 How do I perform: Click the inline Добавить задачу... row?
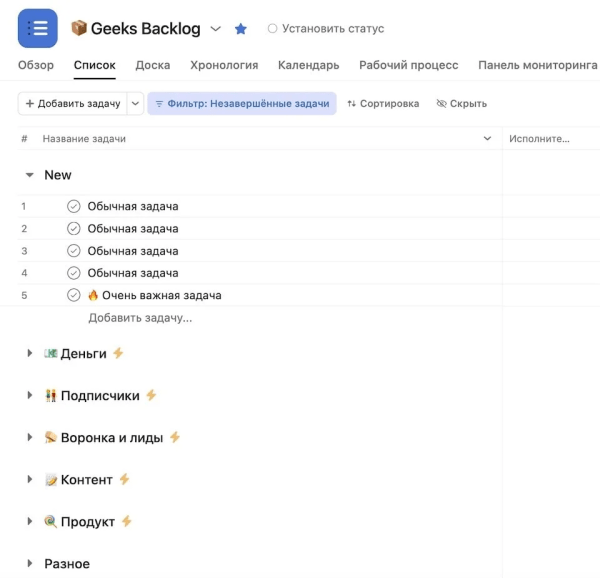(x=140, y=318)
